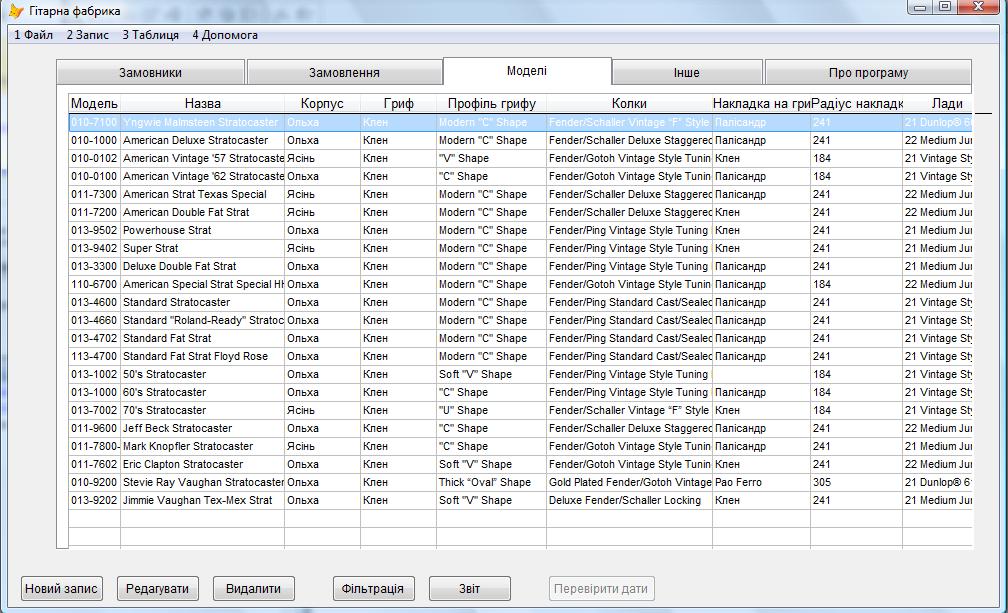The height and width of the screenshot is (613, 1008).
Task: Select the Mark Knopfler Stratocaster cell
Action: point(202,446)
